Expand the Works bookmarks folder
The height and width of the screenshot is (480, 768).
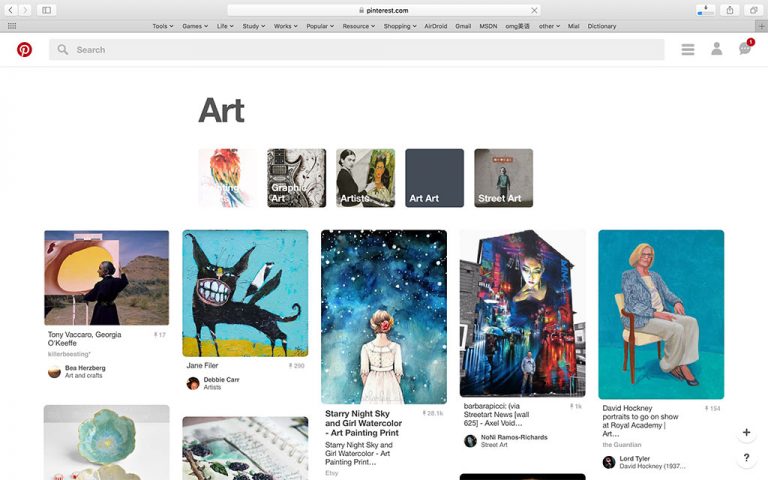[286, 26]
